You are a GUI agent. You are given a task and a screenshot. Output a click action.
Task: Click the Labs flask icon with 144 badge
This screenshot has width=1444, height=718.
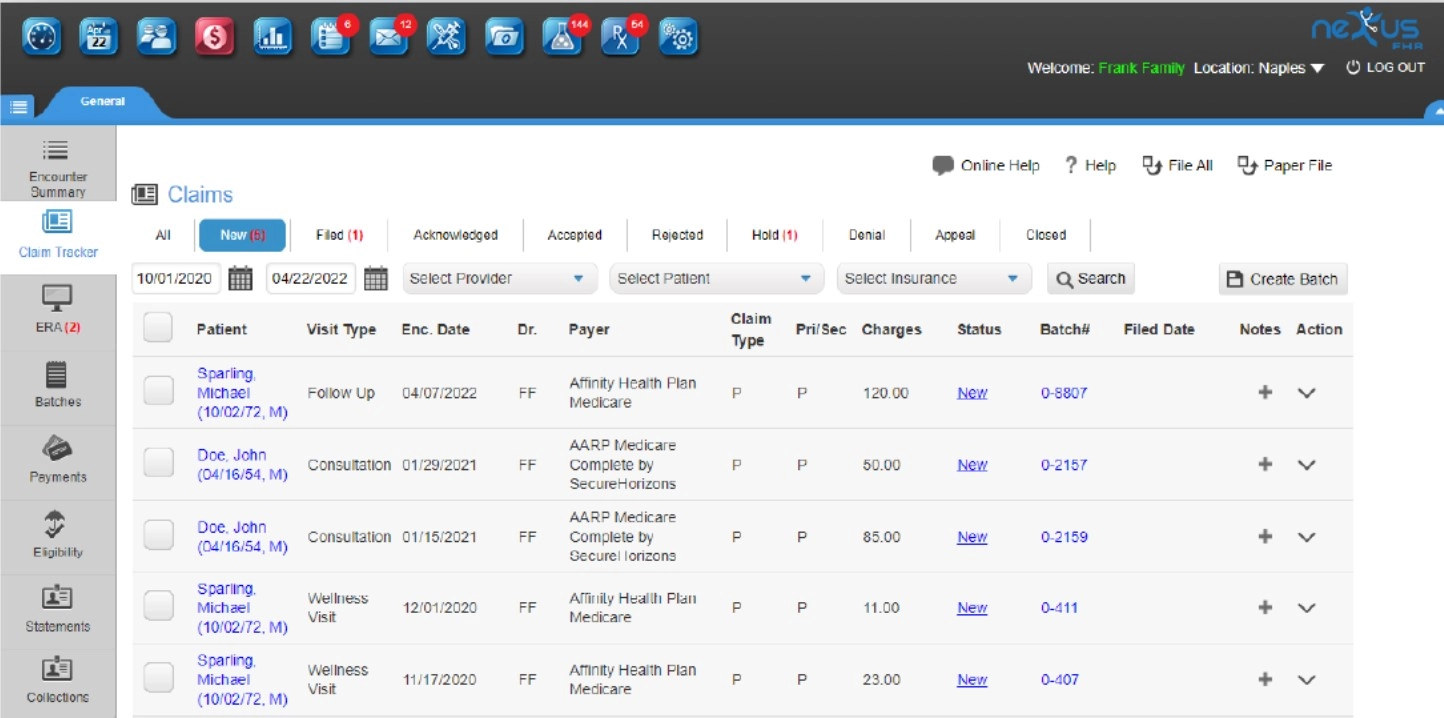563,37
